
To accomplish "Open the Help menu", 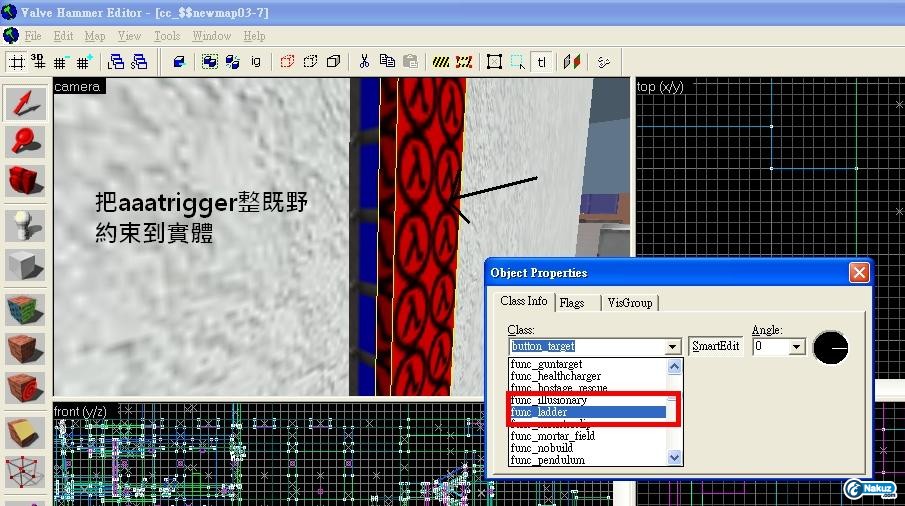I will point(254,36).
